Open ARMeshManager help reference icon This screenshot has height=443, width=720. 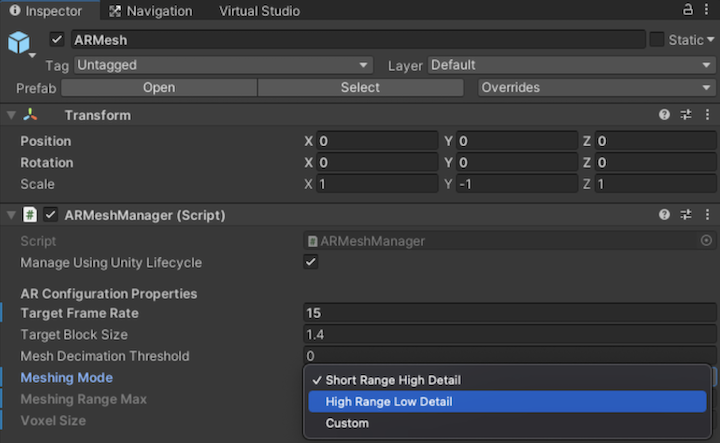click(x=664, y=214)
